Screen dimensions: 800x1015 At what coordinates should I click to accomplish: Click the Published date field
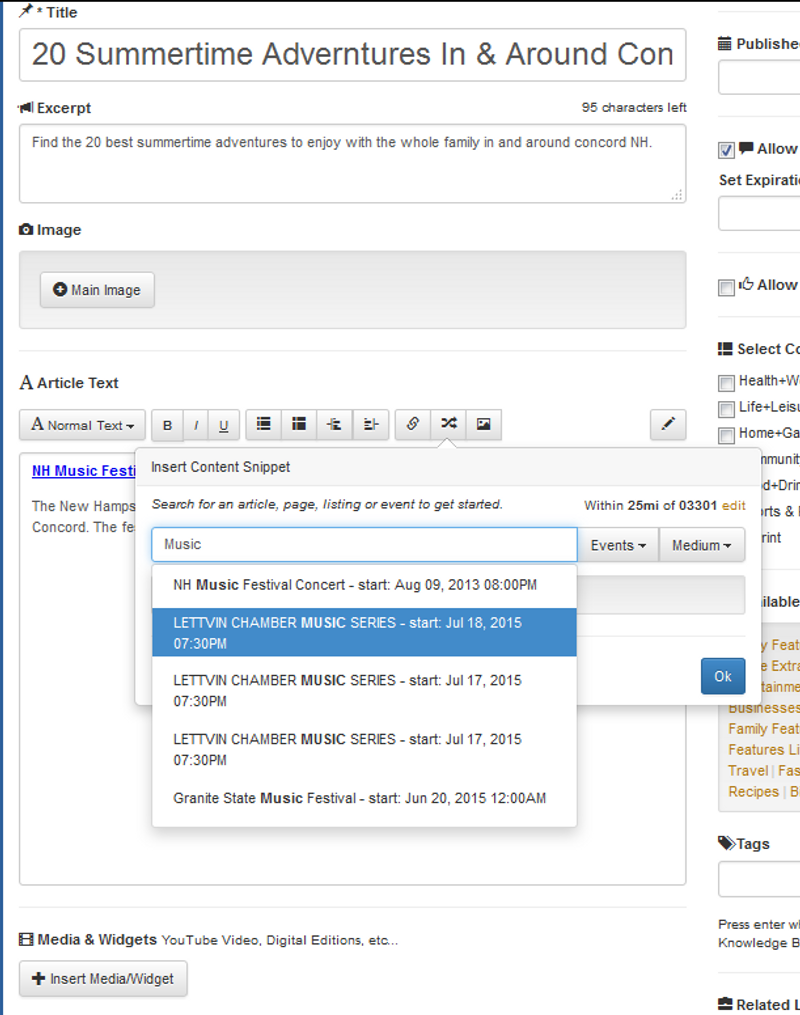click(x=759, y=78)
